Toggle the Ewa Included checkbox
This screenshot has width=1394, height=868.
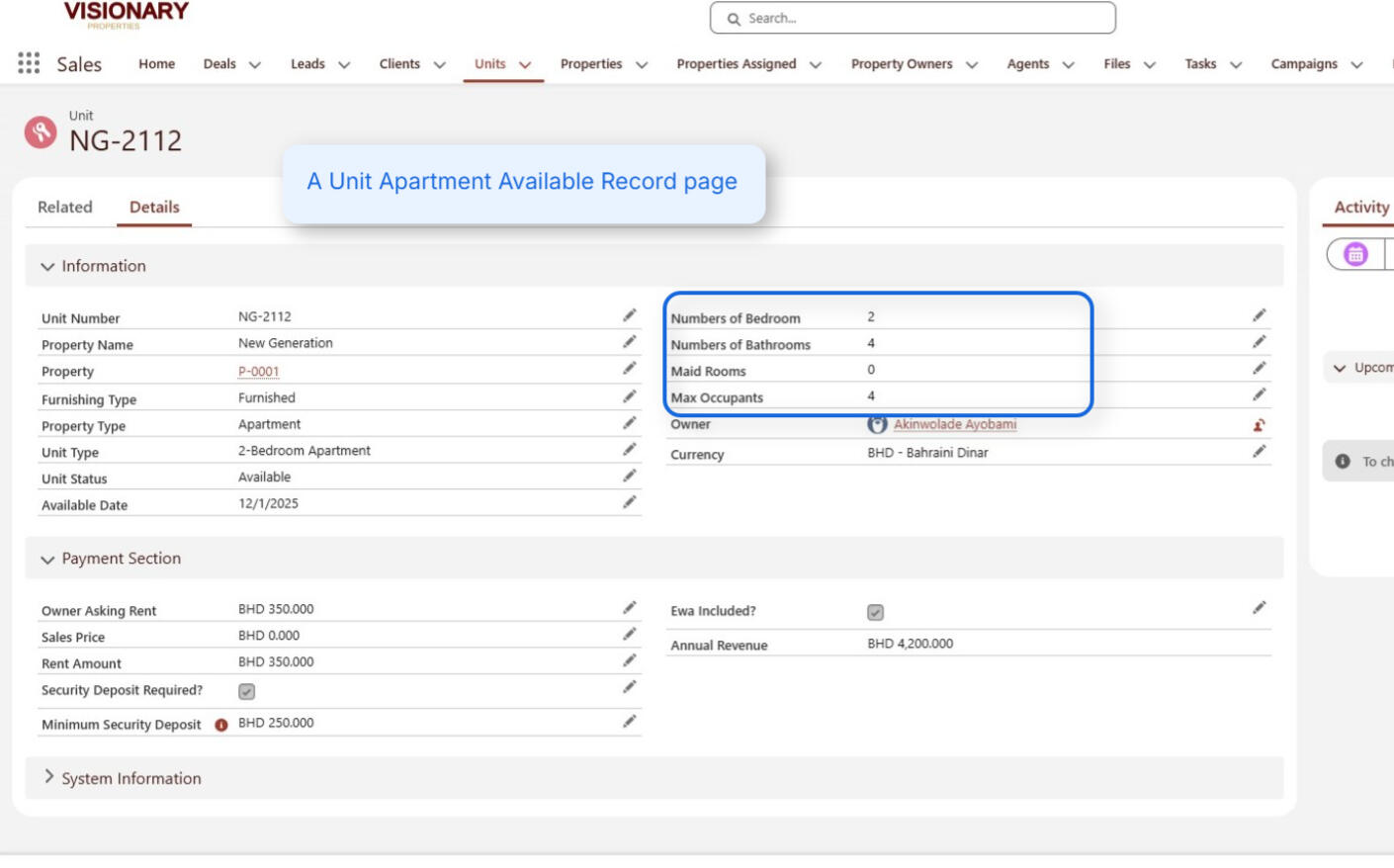tap(875, 613)
